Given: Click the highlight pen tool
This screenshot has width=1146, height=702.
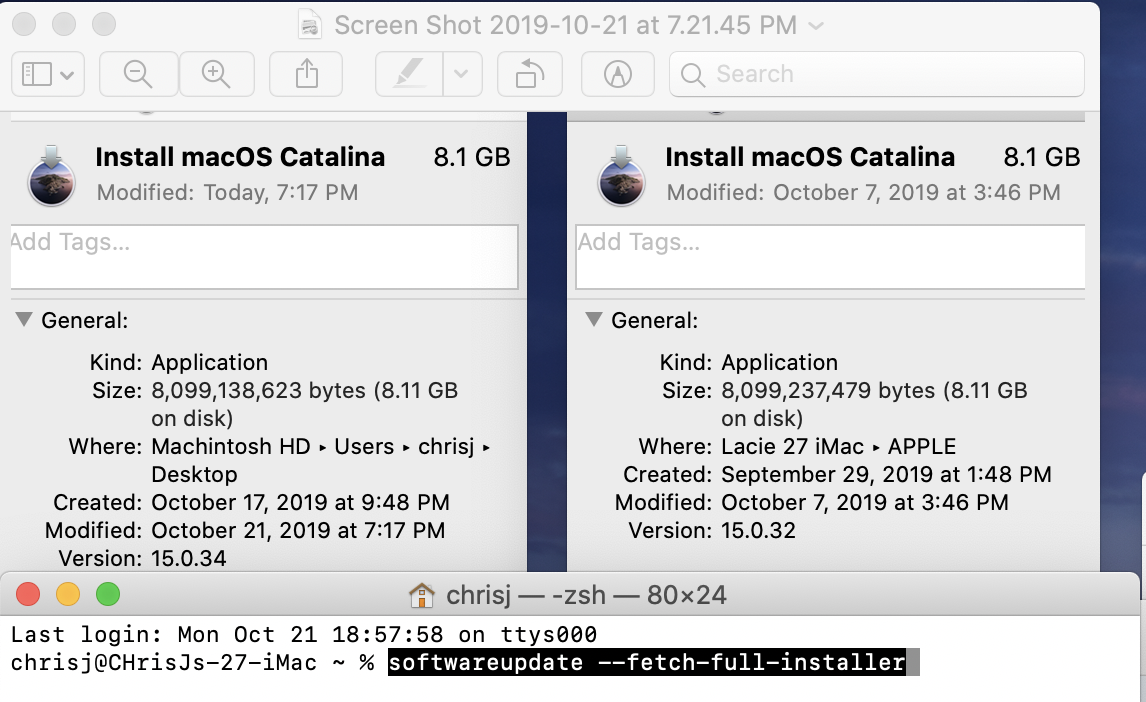Looking at the screenshot, I should 409,74.
